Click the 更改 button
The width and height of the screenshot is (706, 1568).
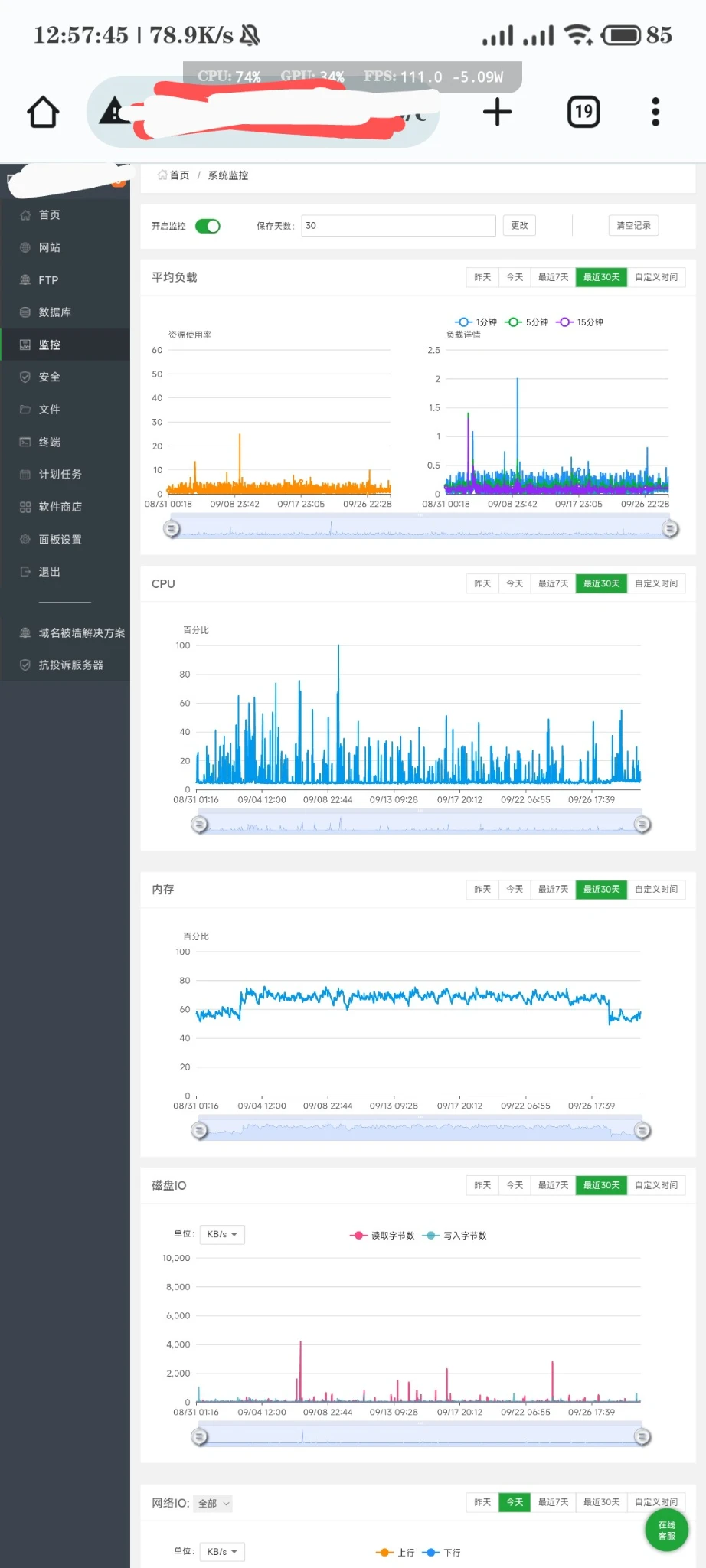point(519,226)
